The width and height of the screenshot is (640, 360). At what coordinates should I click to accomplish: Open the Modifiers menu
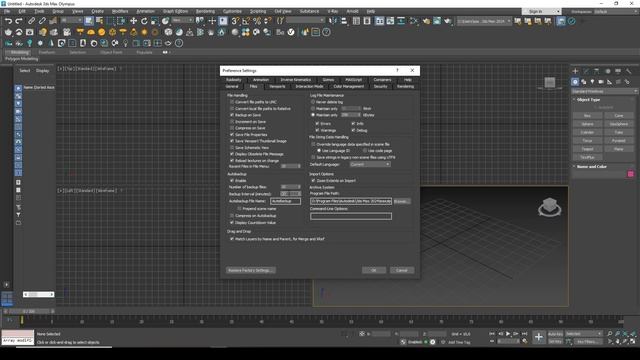tap(120, 11)
